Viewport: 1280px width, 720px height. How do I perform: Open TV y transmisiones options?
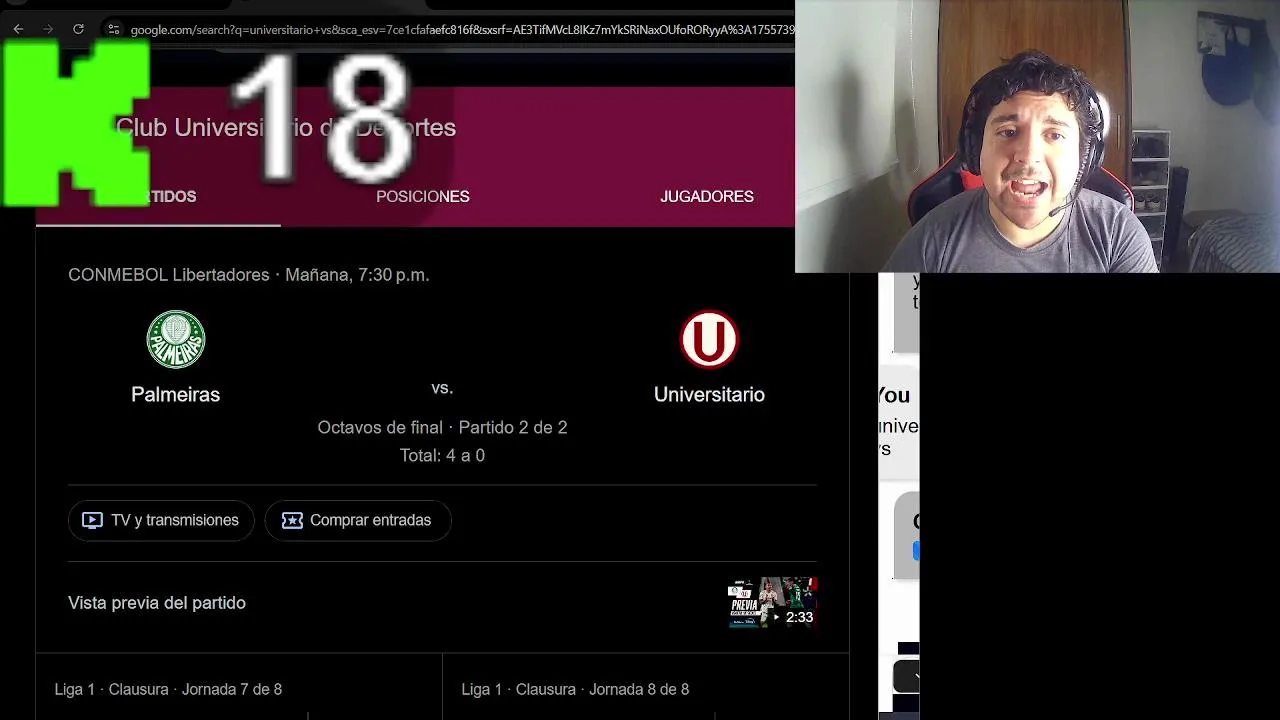[x=161, y=521]
